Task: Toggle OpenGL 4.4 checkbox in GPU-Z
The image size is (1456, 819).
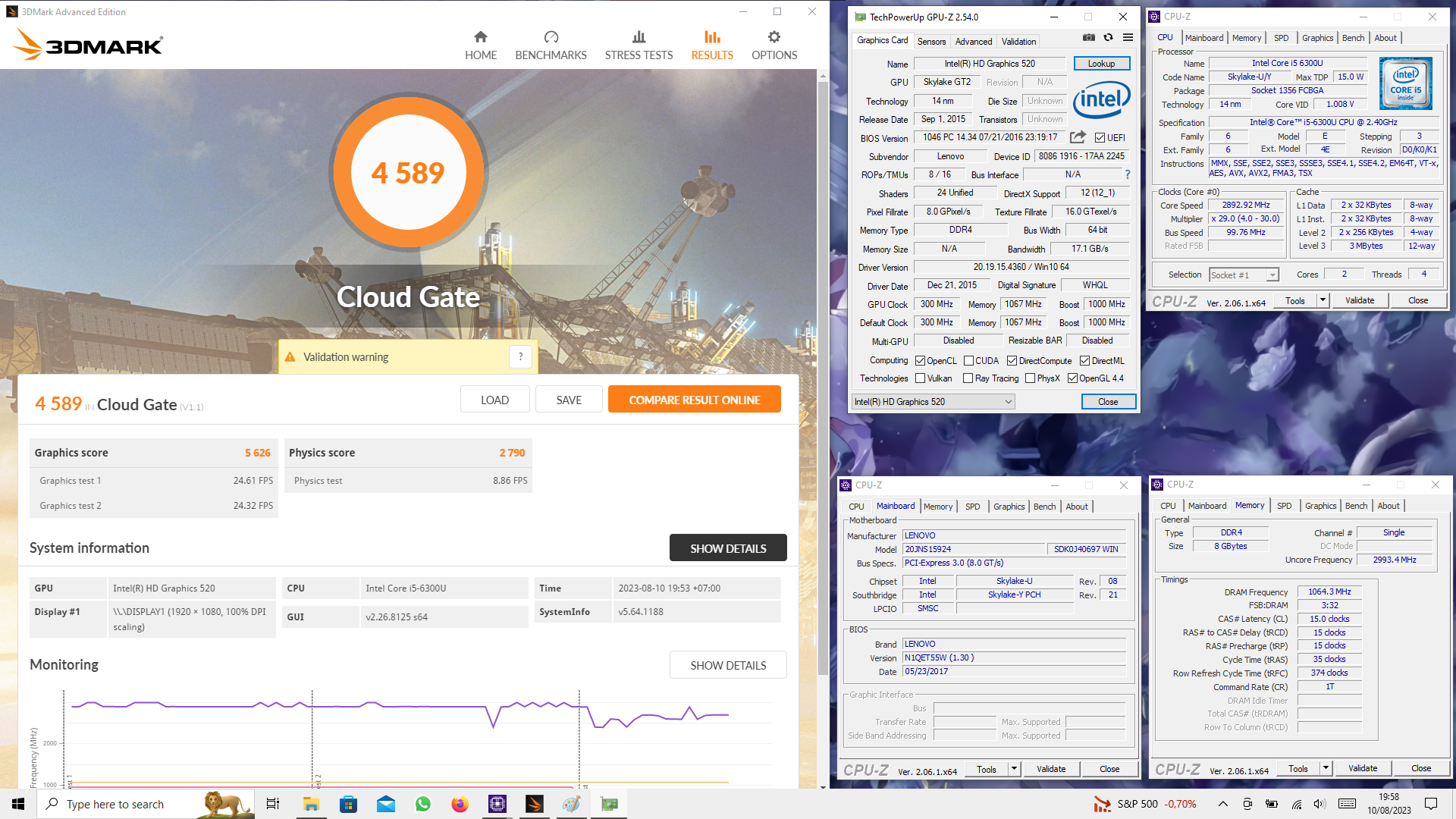Action: pos(1072,378)
